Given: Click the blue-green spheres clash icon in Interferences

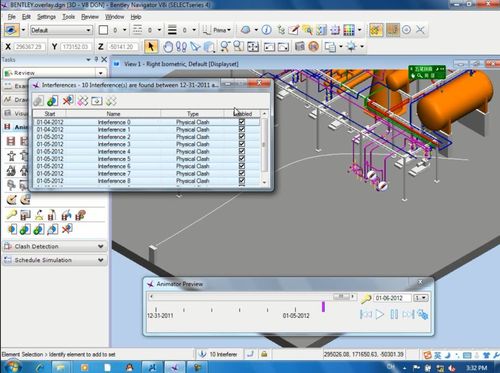Looking at the screenshot, I should click(x=53, y=101).
